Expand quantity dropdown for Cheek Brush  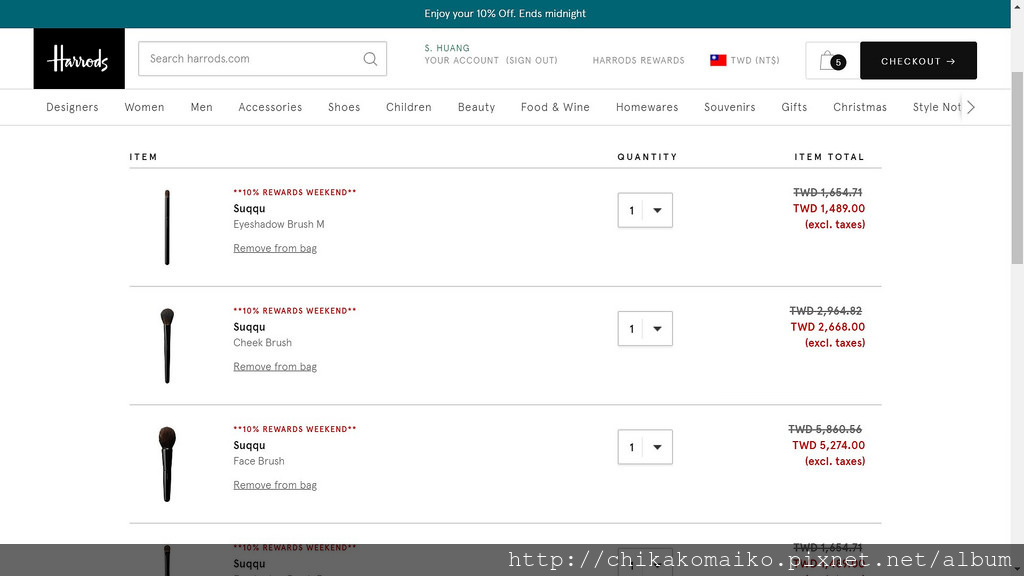coord(645,328)
